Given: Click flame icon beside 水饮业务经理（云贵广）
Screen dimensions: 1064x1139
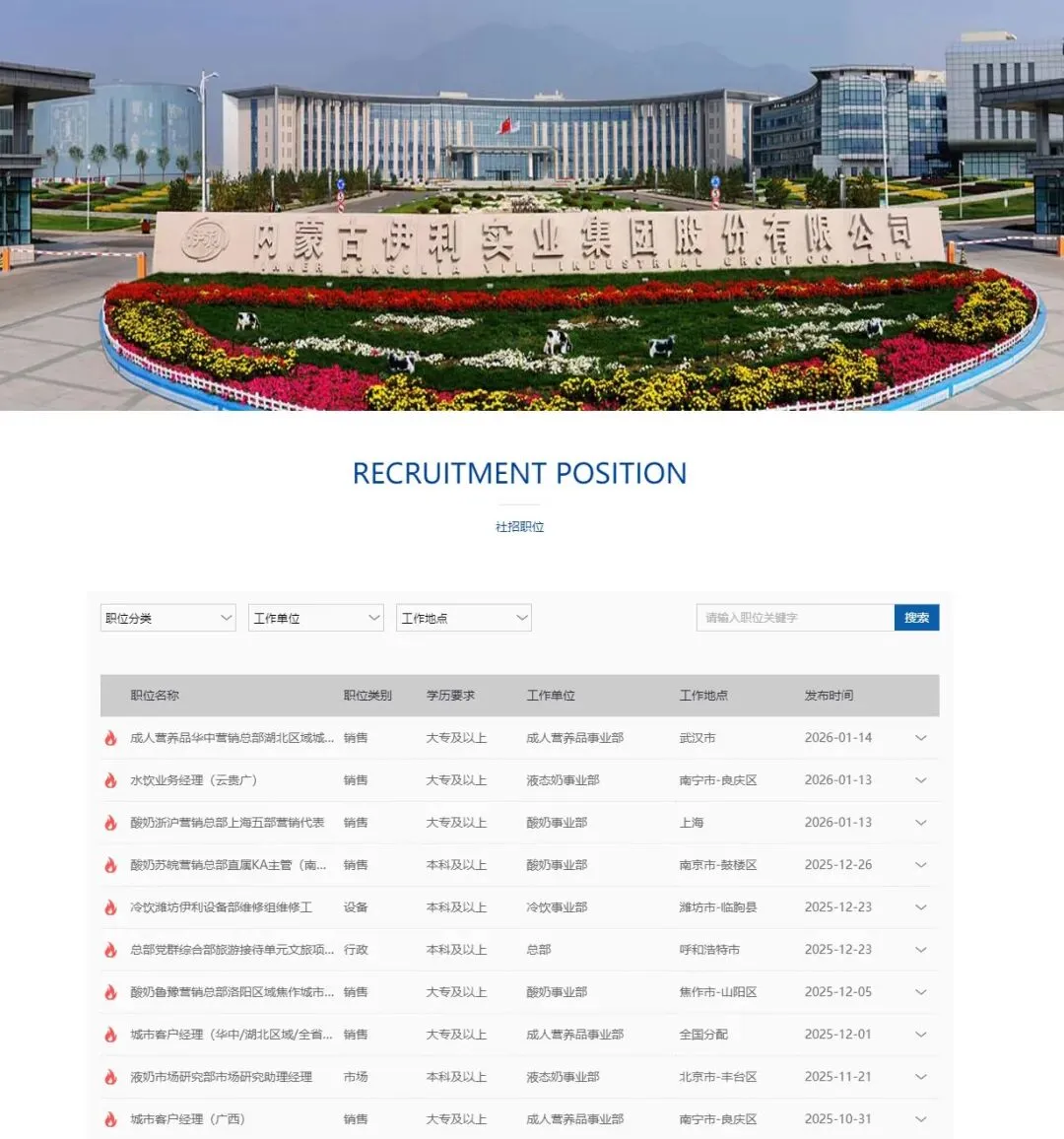Looking at the screenshot, I should coord(110,780).
